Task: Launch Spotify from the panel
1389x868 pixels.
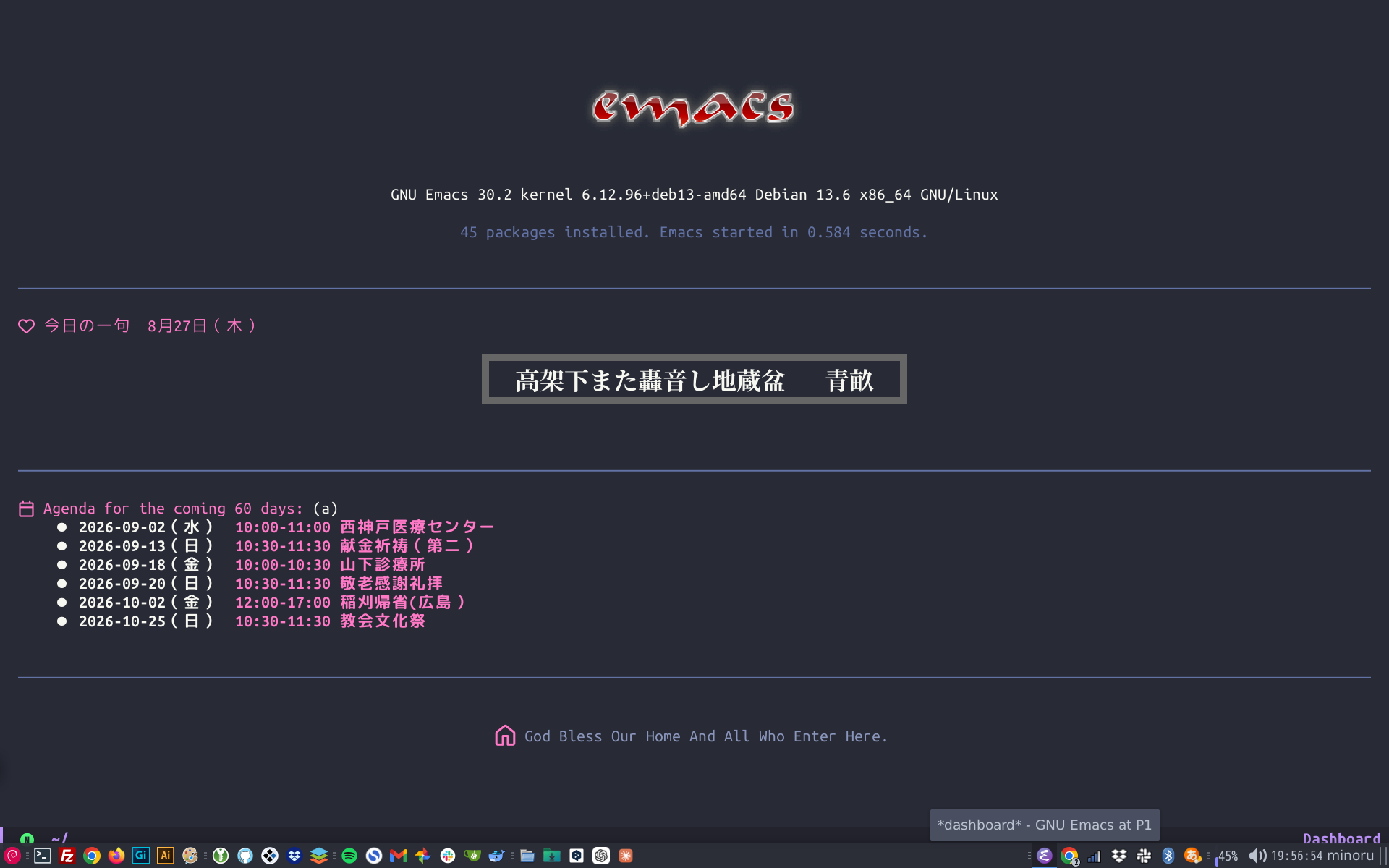Action: (349, 856)
